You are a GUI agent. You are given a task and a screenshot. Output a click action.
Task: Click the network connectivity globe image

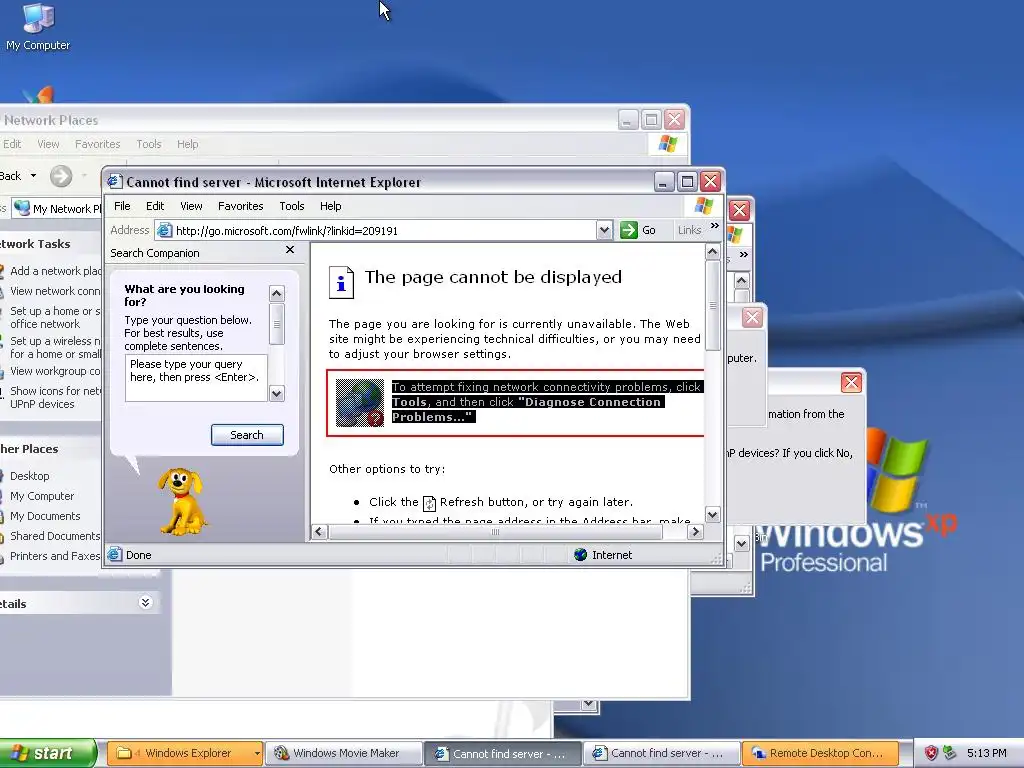tap(359, 403)
